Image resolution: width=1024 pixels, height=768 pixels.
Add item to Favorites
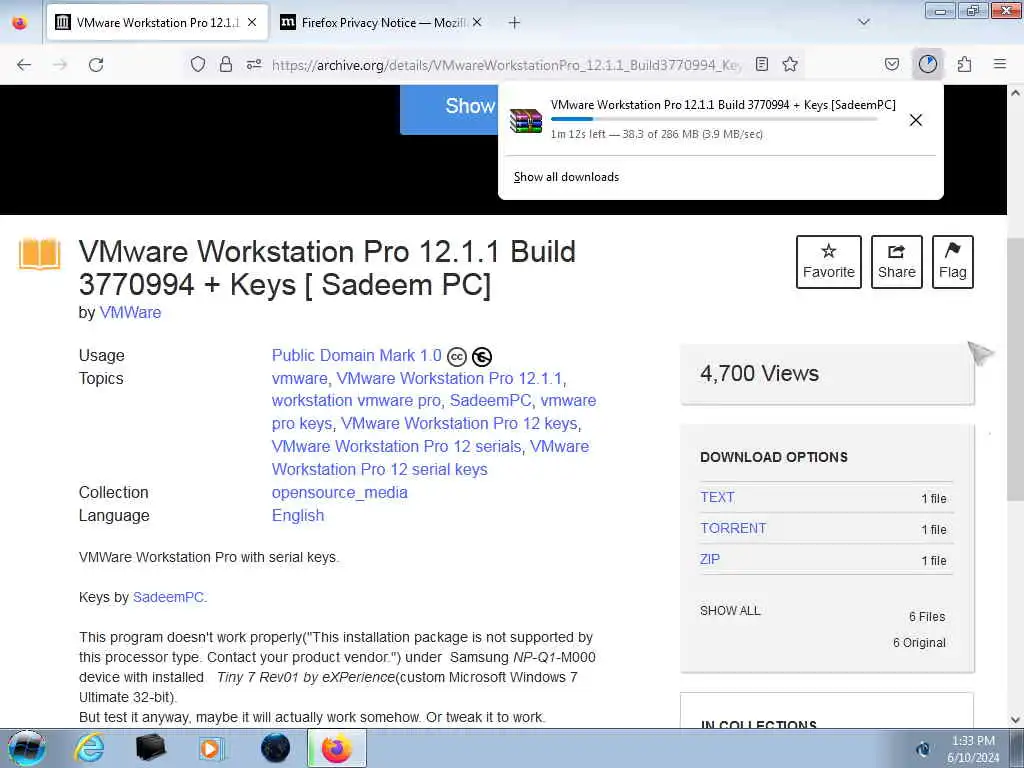click(829, 262)
